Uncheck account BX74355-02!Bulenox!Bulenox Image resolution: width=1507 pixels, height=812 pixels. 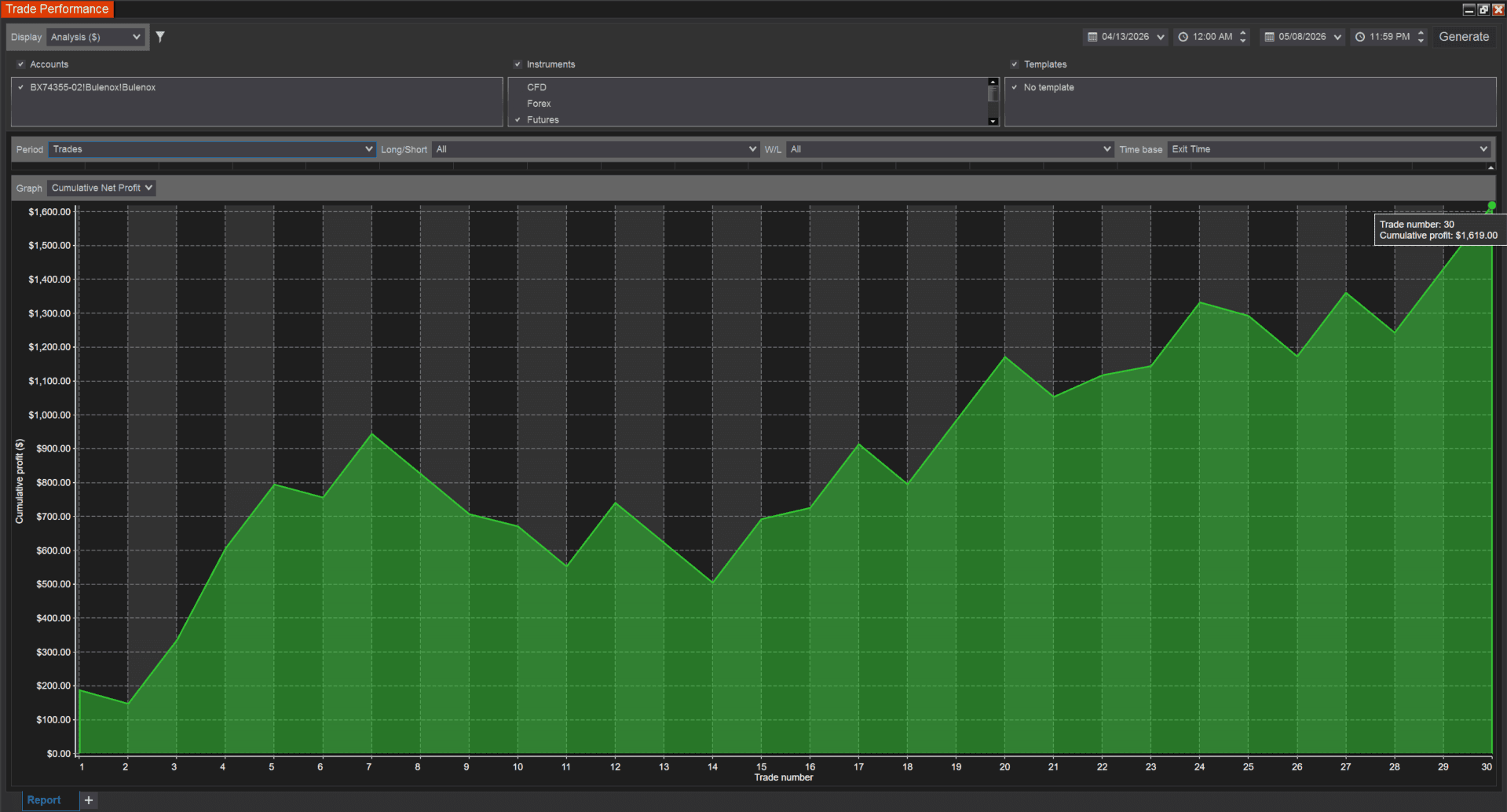pos(20,87)
